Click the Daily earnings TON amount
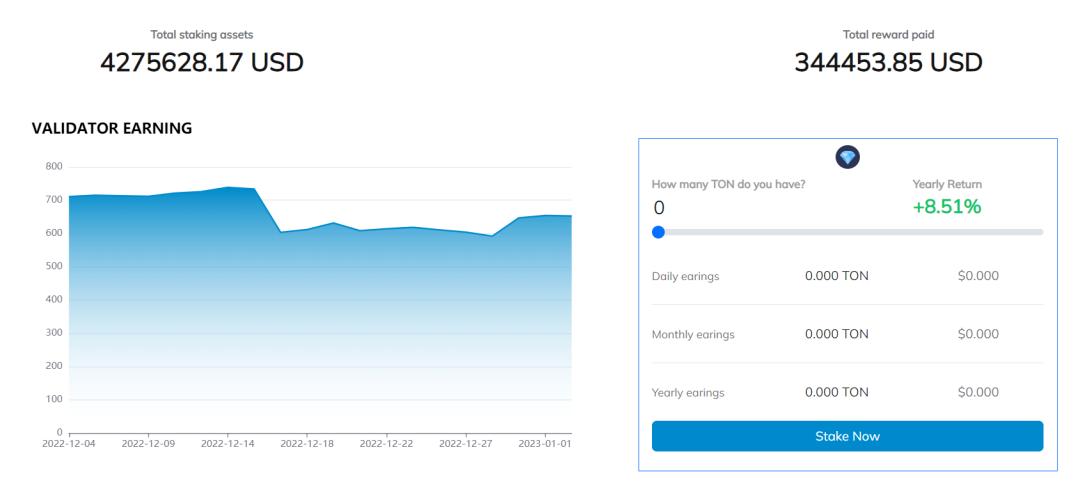The height and width of the screenshot is (486, 1080). [x=836, y=276]
